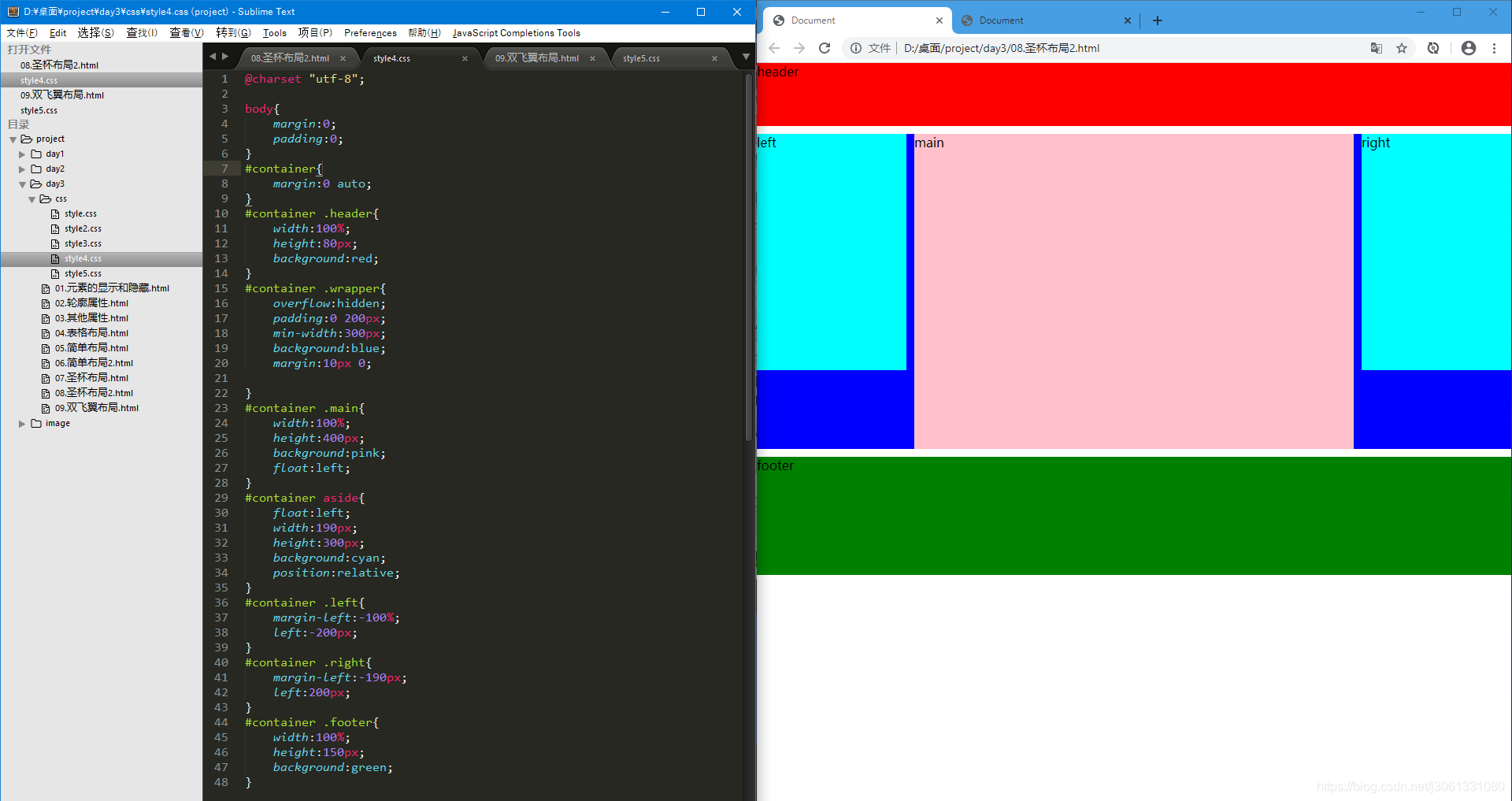Open the Edit menu
The height and width of the screenshot is (801, 1512).
click(x=57, y=33)
